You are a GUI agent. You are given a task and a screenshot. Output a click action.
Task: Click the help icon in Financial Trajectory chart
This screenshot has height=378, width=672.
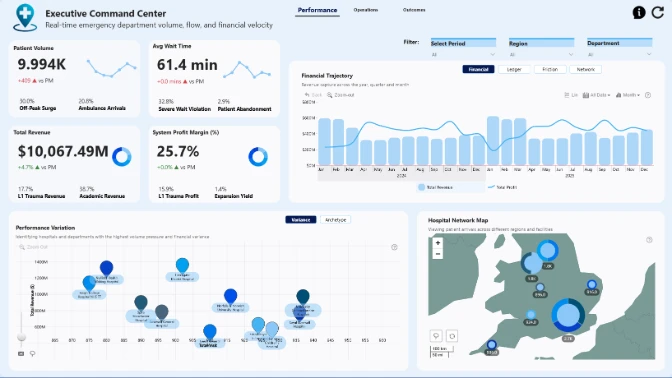(x=648, y=95)
